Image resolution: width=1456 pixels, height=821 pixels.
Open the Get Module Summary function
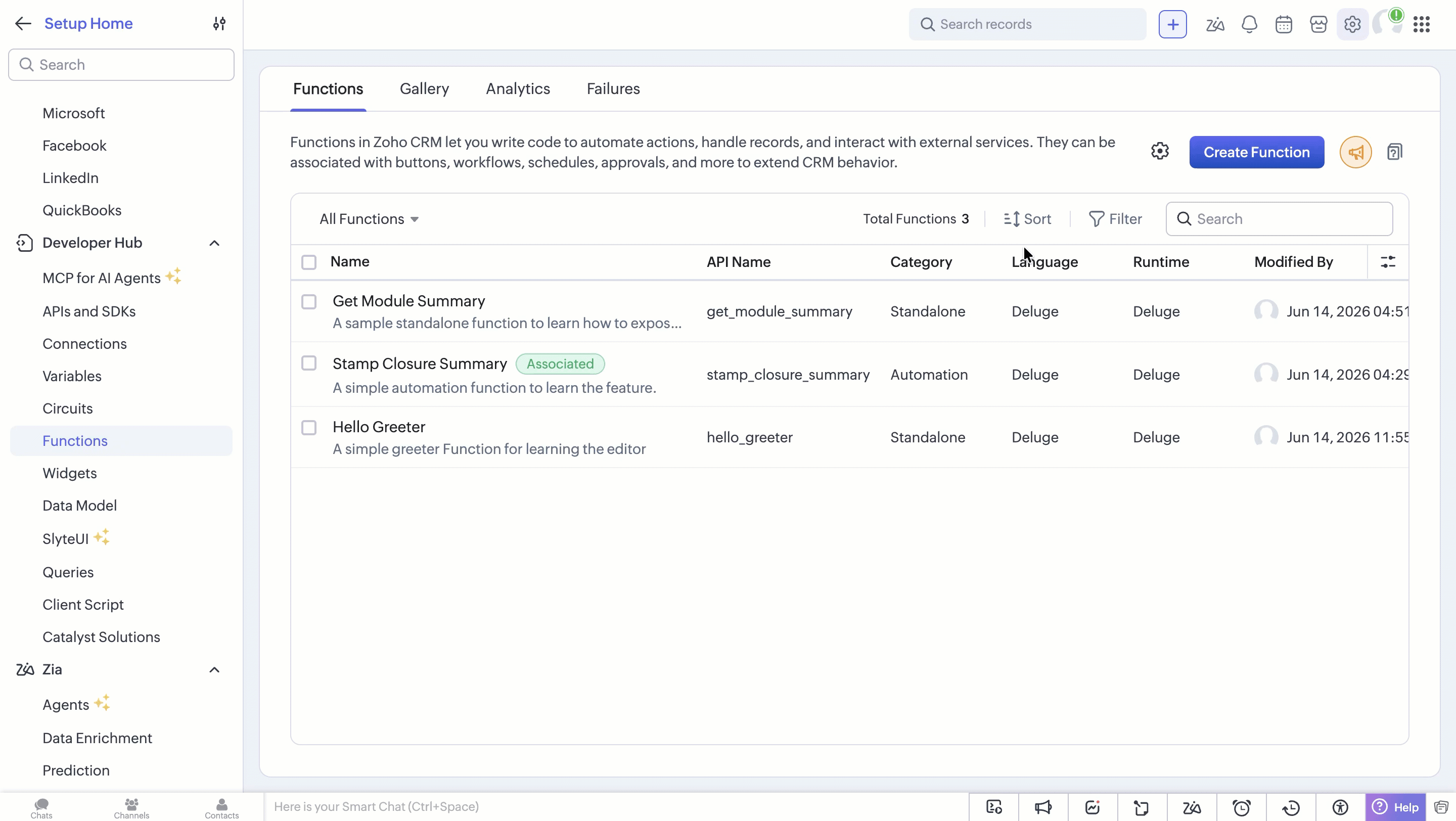coord(408,301)
